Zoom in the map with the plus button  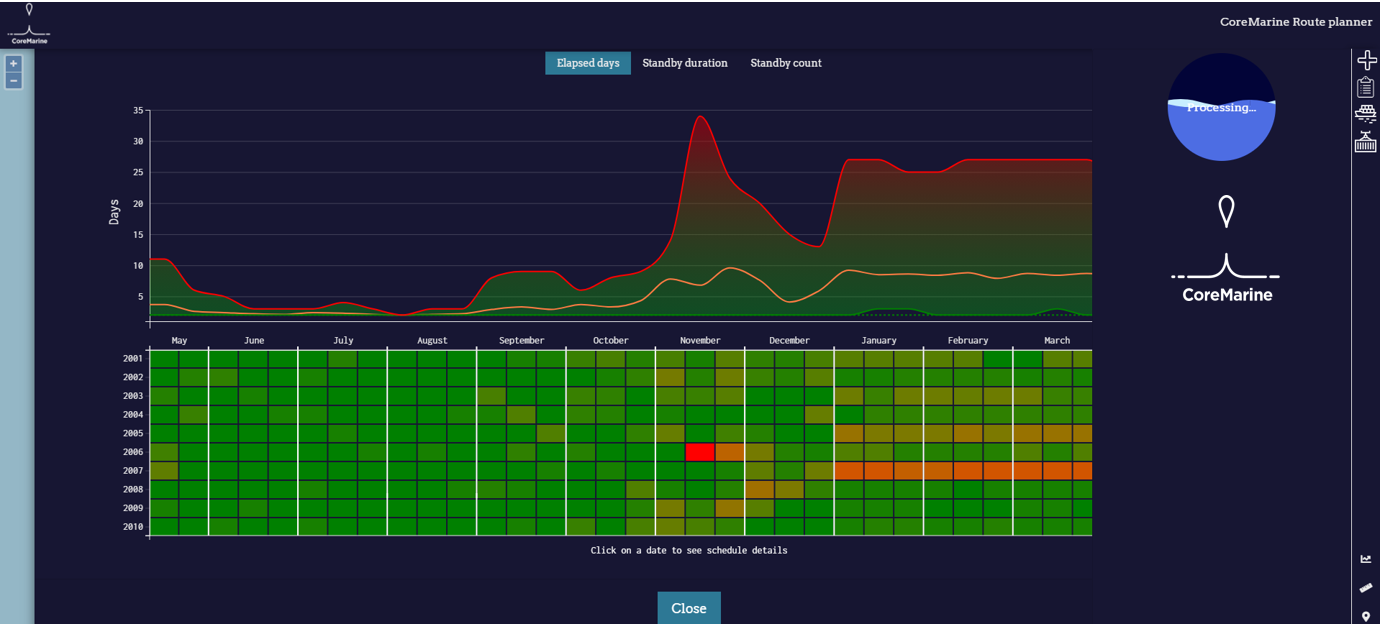[13, 63]
